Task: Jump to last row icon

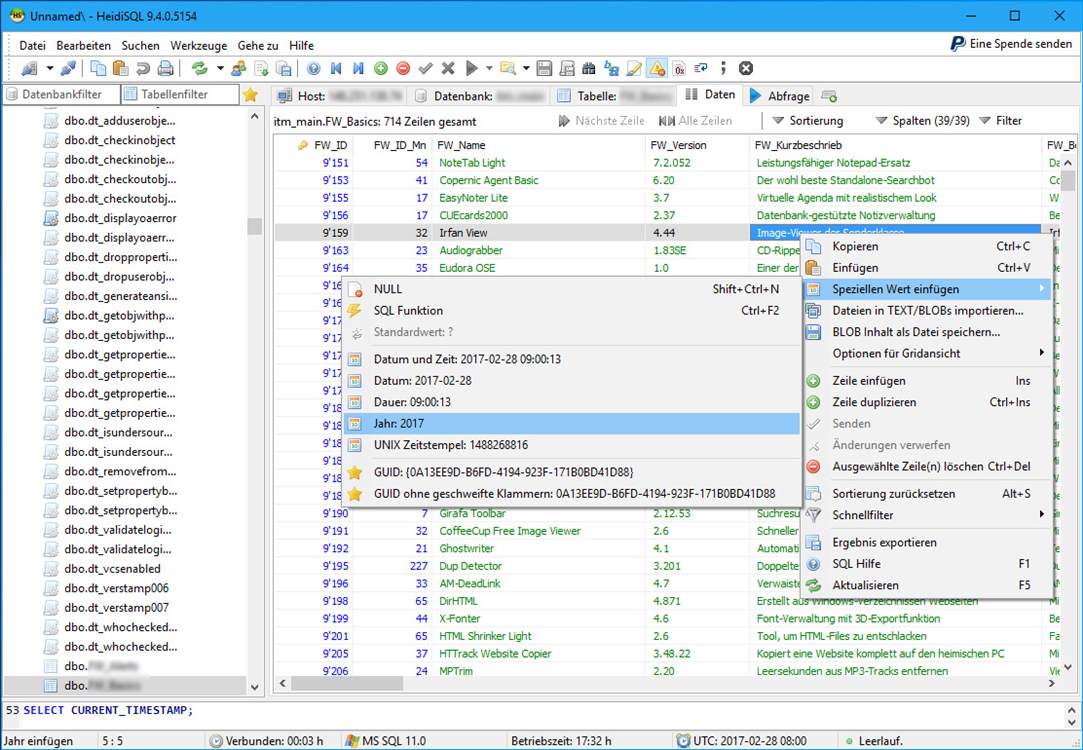Action: tap(358, 68)
